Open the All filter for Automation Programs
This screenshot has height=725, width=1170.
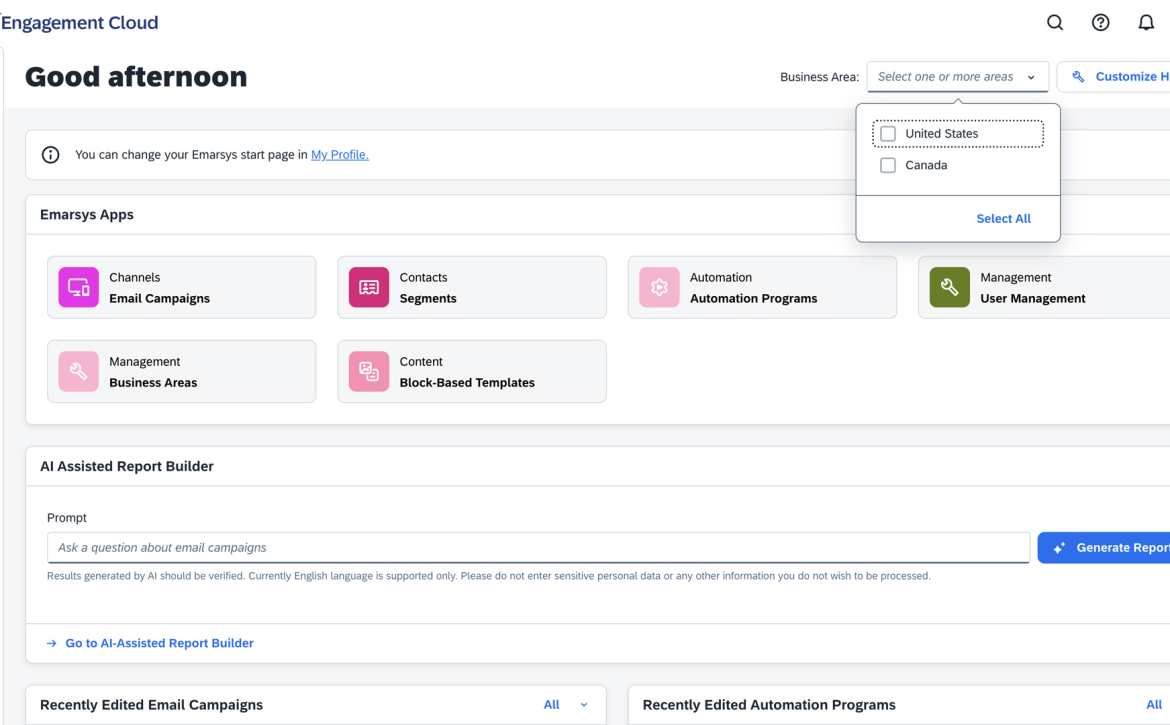click(1154, 705)
